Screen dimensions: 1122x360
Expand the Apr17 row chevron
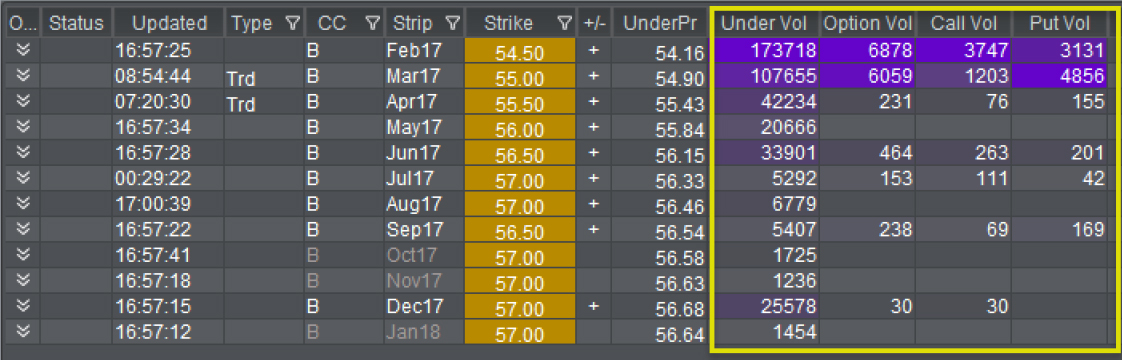[x=23, y=102]
